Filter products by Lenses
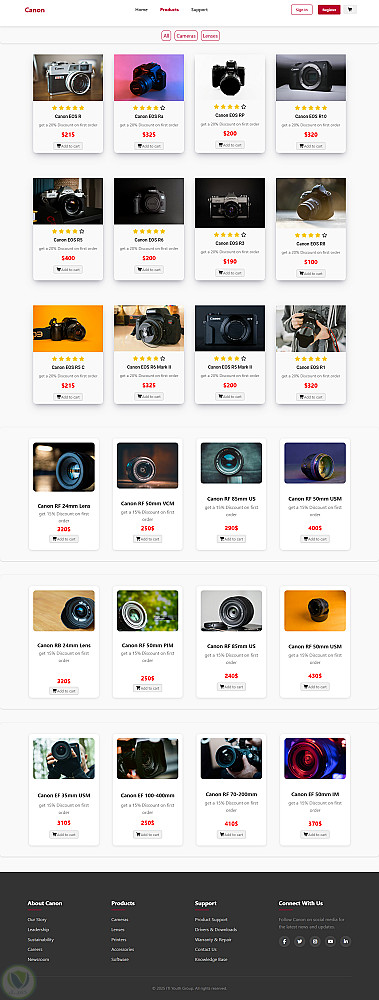379x1000 pixels. click(x=211, y=36)
